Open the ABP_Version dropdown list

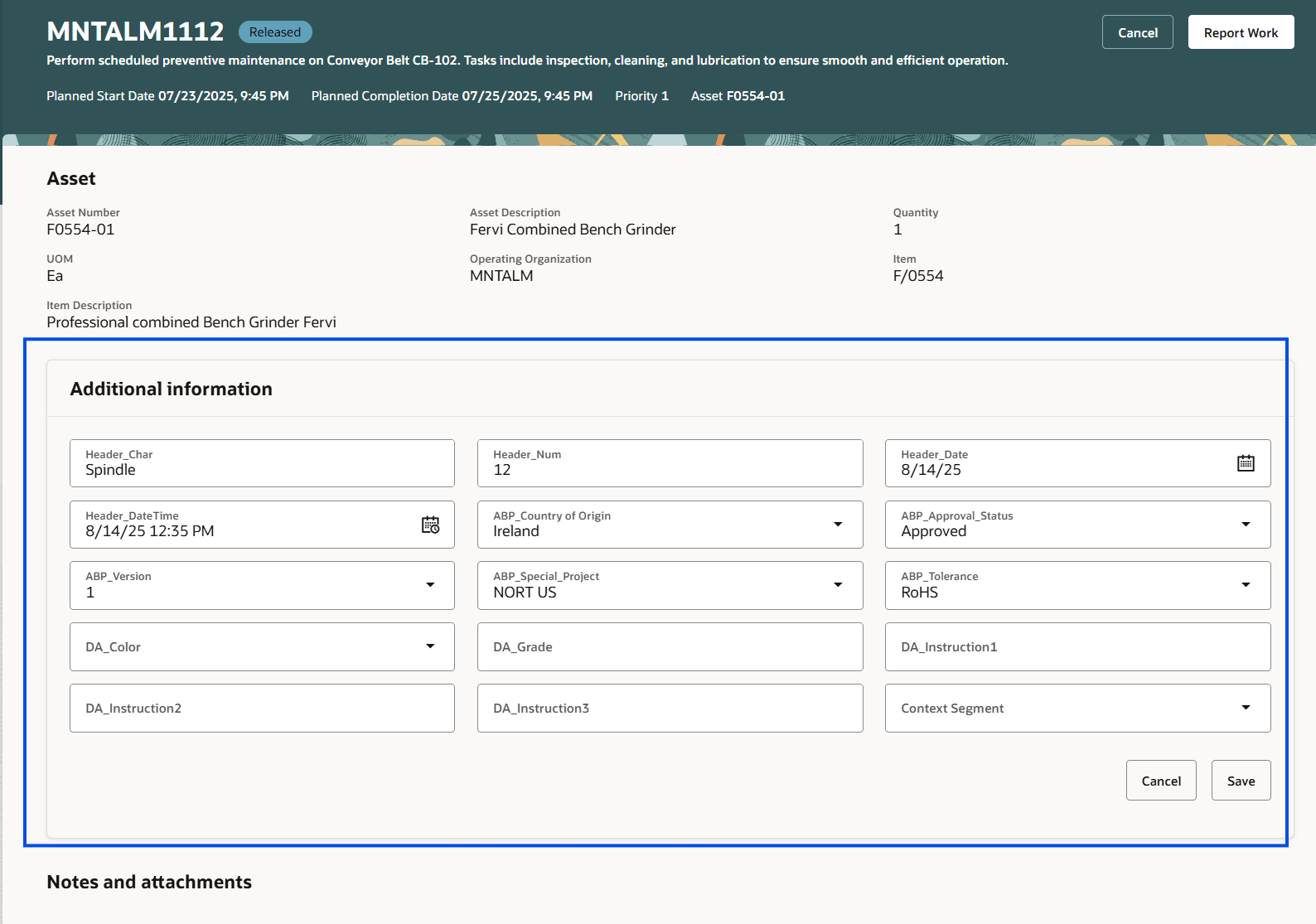429,585
